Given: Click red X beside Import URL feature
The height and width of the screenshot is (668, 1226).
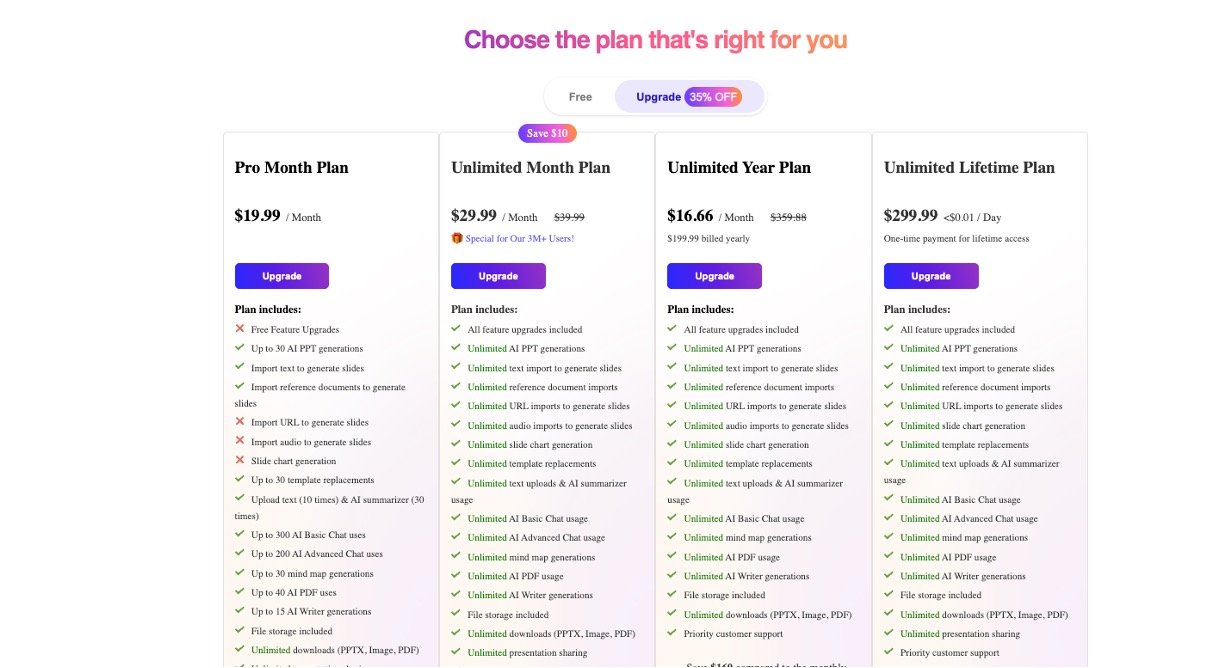Looking at the screenshot, I should [240, 422].
